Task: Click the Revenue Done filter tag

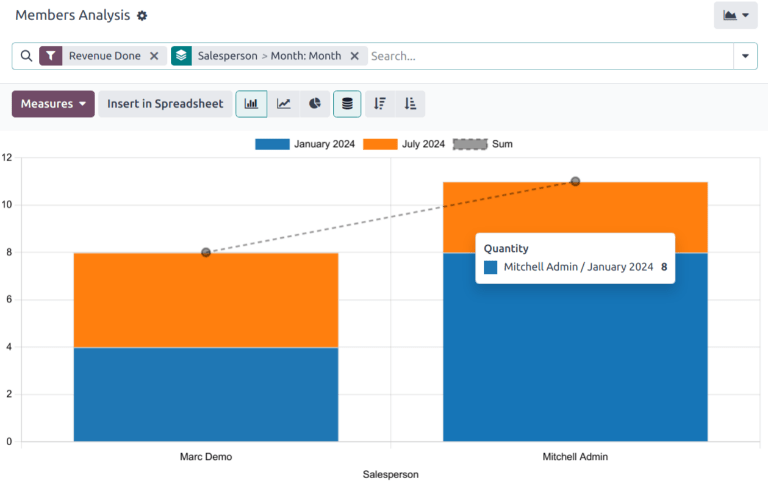Action: pyautogui.click(x=104, y=57)
